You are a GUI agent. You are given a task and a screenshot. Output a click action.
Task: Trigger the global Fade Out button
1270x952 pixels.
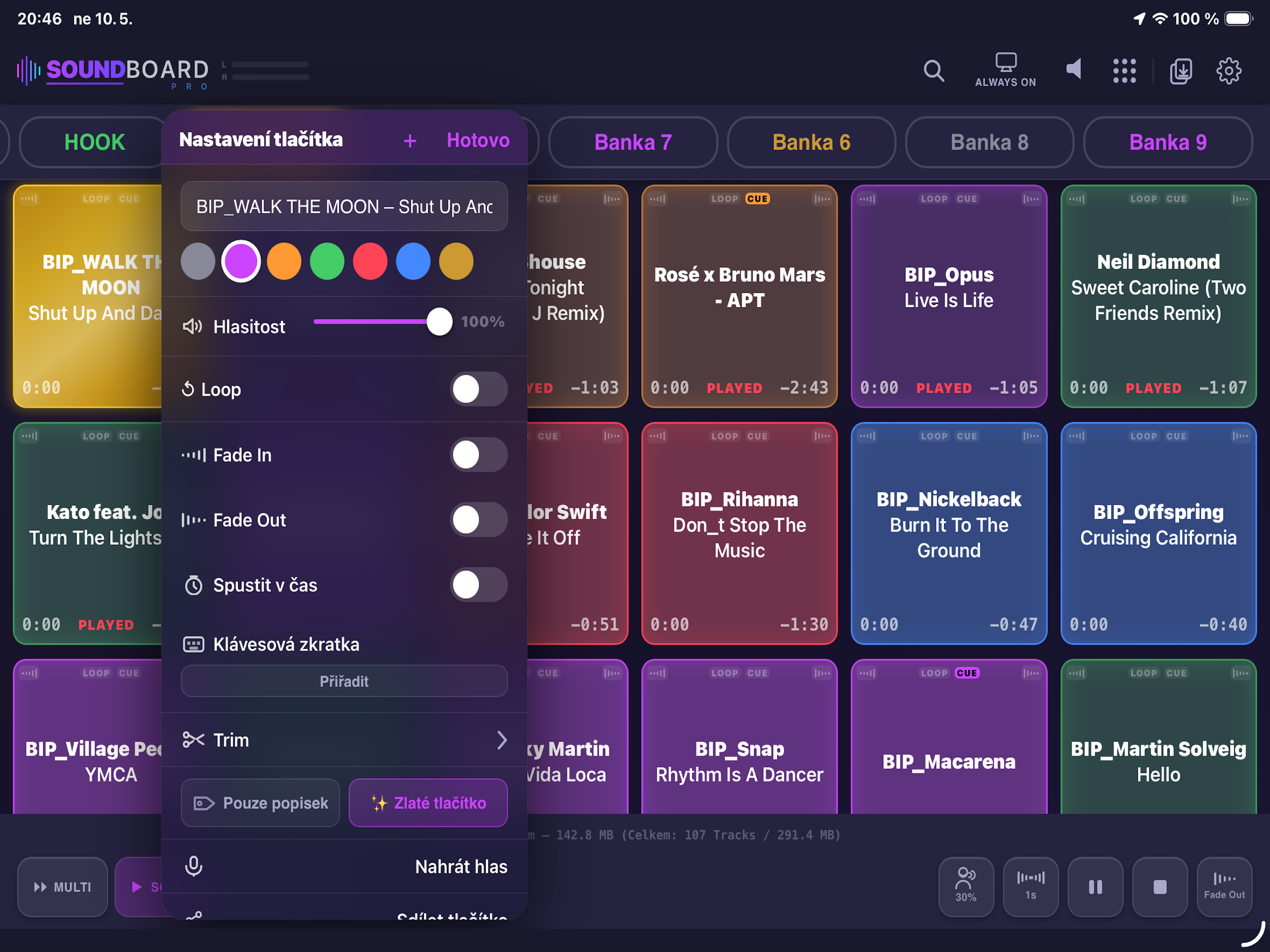(1224, 886)
